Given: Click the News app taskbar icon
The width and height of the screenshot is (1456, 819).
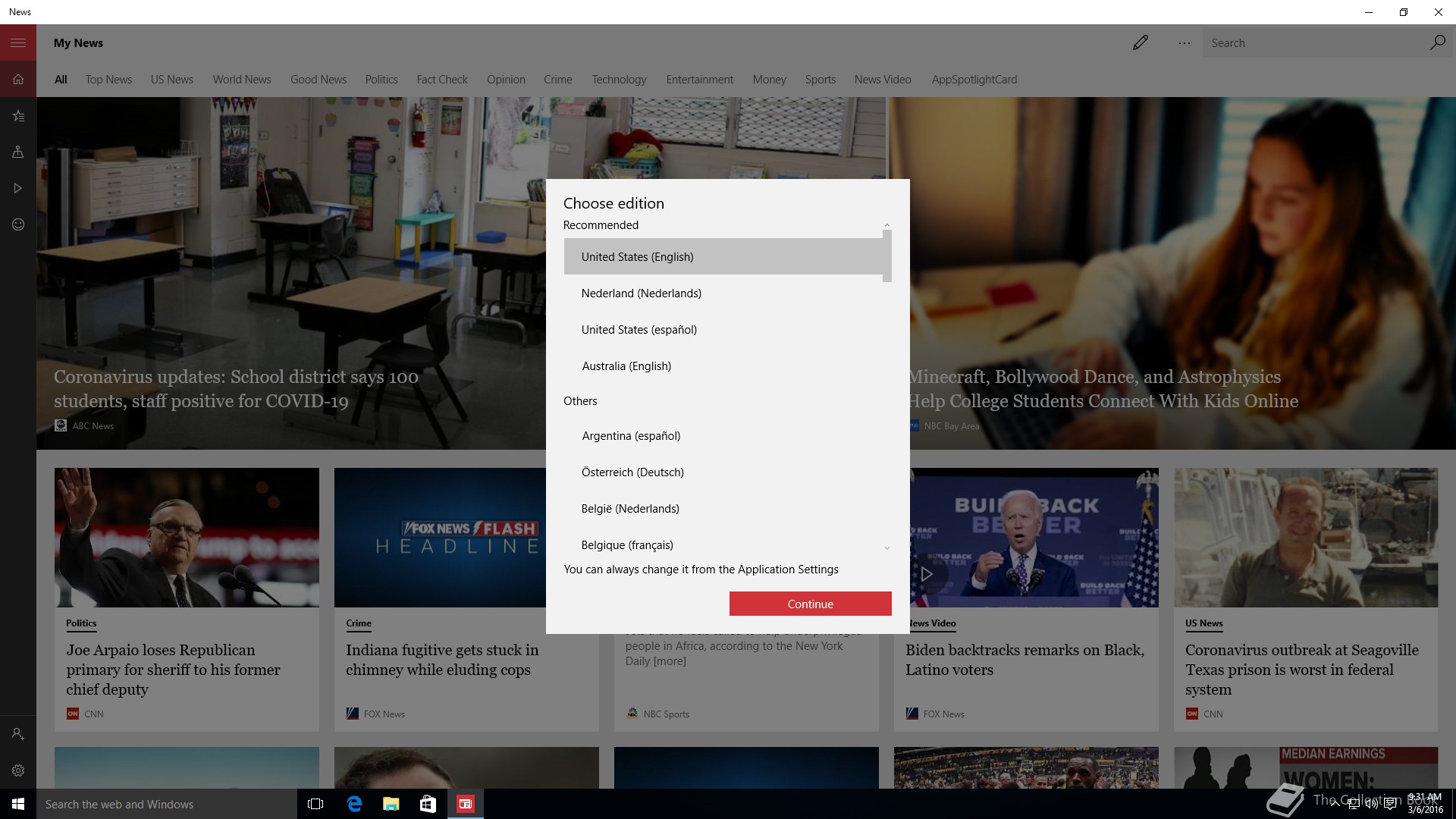Looking at the screenshot, I should point(465,804).
